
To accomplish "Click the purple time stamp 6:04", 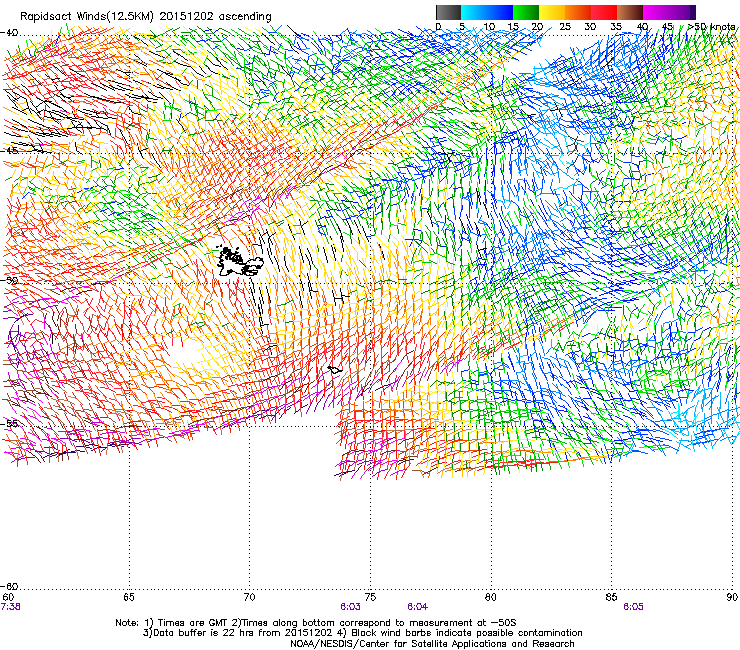I will coord(418,607).
